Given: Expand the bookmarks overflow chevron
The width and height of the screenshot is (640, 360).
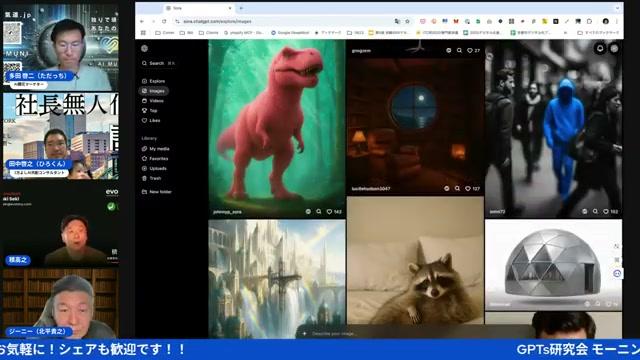Looking at the screenshot, I should click(x=565, y=33).
